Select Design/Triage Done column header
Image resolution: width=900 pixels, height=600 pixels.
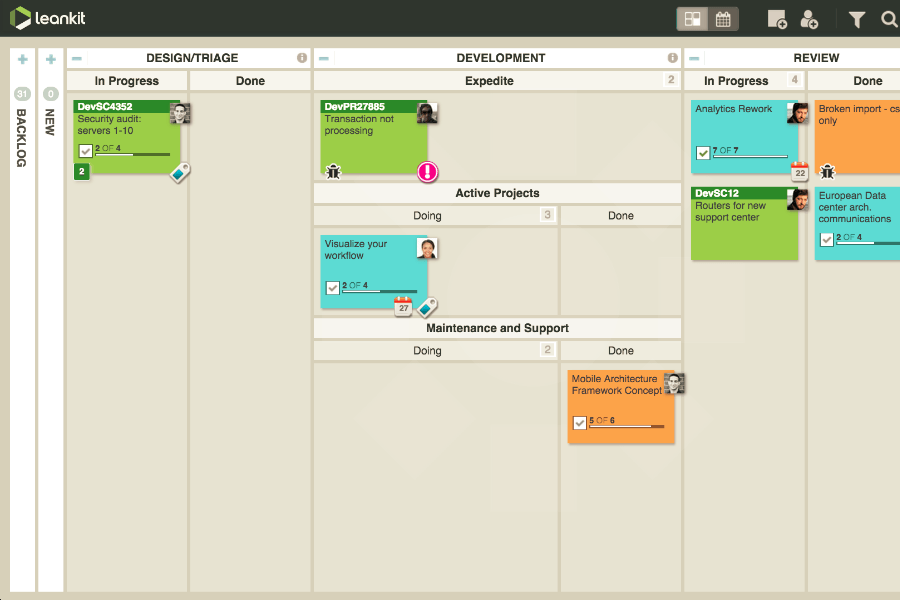250,80
